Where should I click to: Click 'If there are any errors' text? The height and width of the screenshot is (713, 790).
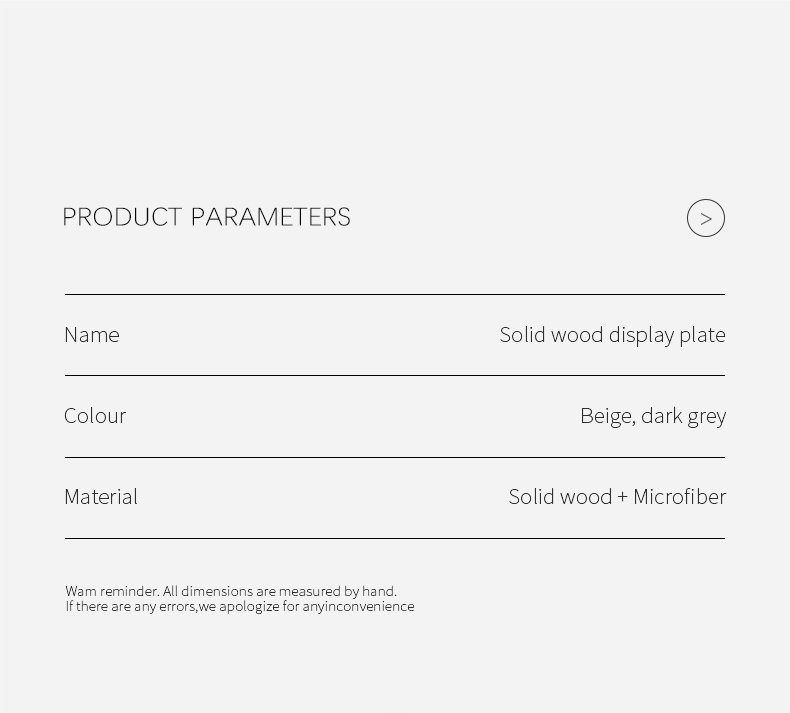(130, 606)
